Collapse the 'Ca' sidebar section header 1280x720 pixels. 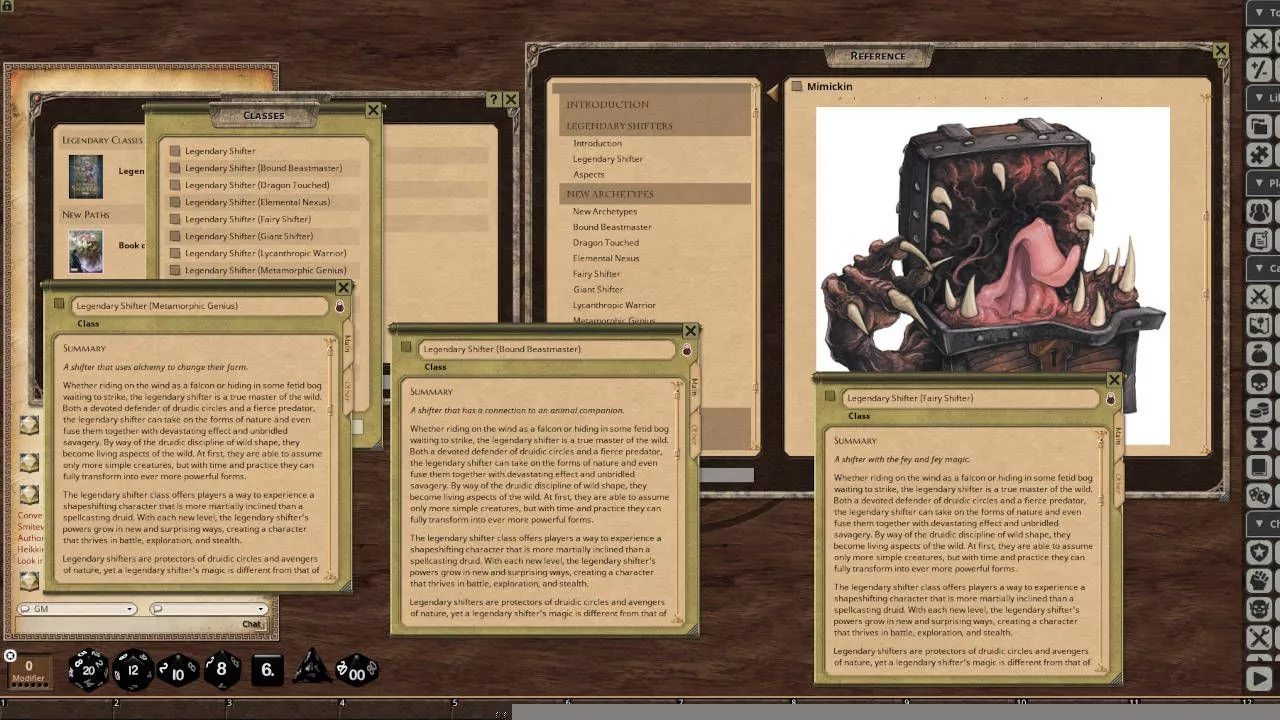[x=1262, y=268]
